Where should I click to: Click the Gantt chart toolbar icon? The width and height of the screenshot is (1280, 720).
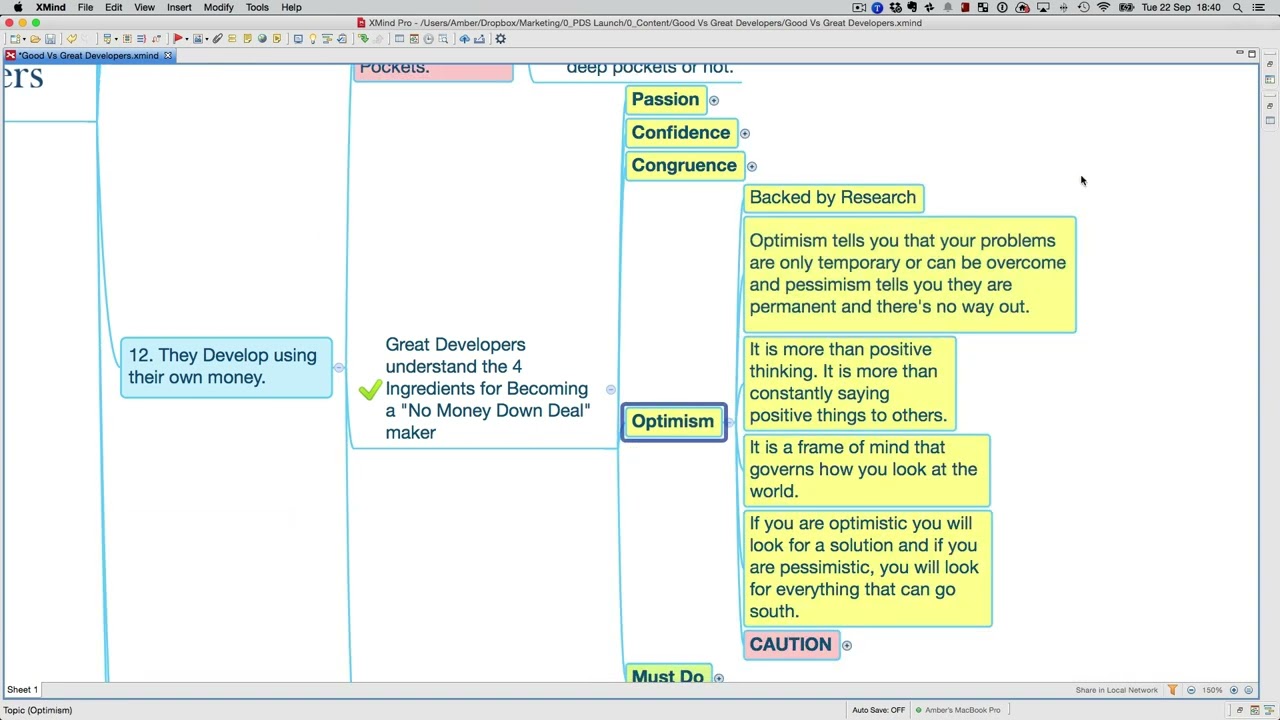(327, 39)
